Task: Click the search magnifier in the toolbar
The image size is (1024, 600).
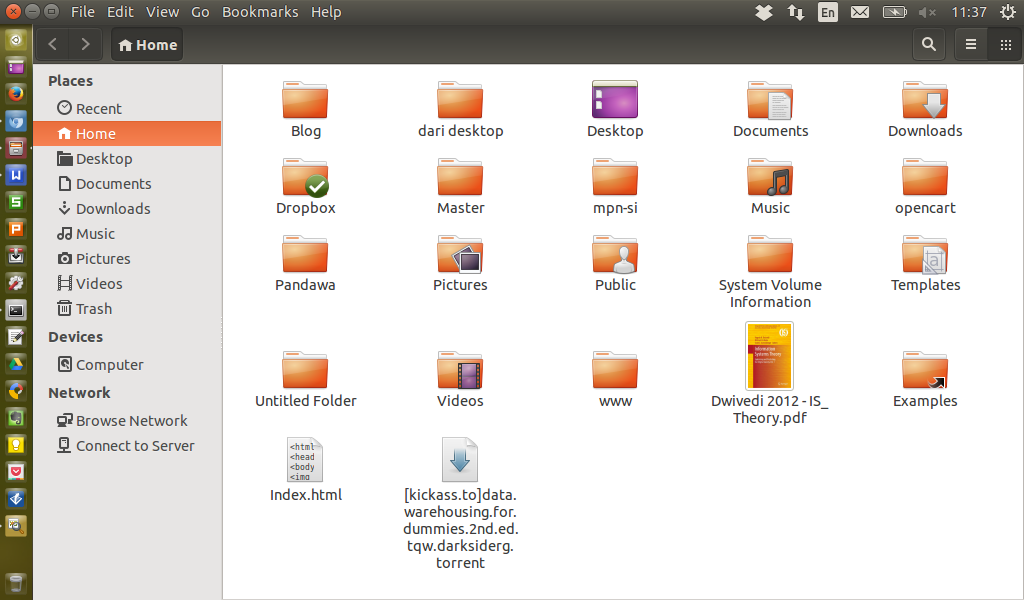Action: pyautogui.click(x=928, y=44)
